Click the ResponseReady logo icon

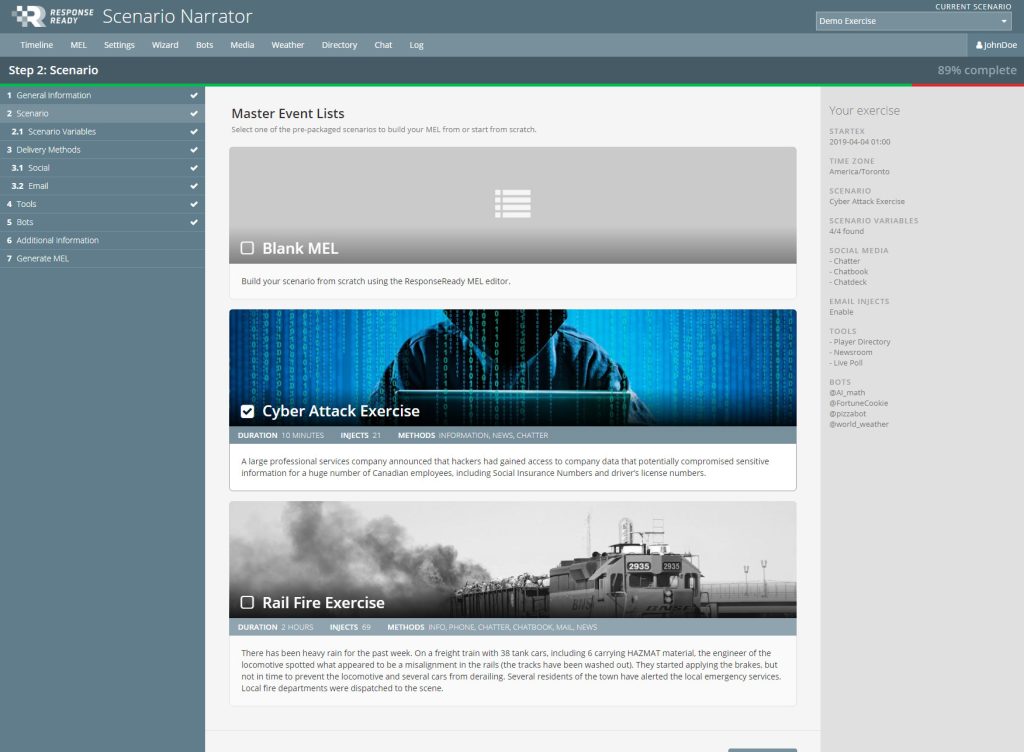click(x=30, y=16)
